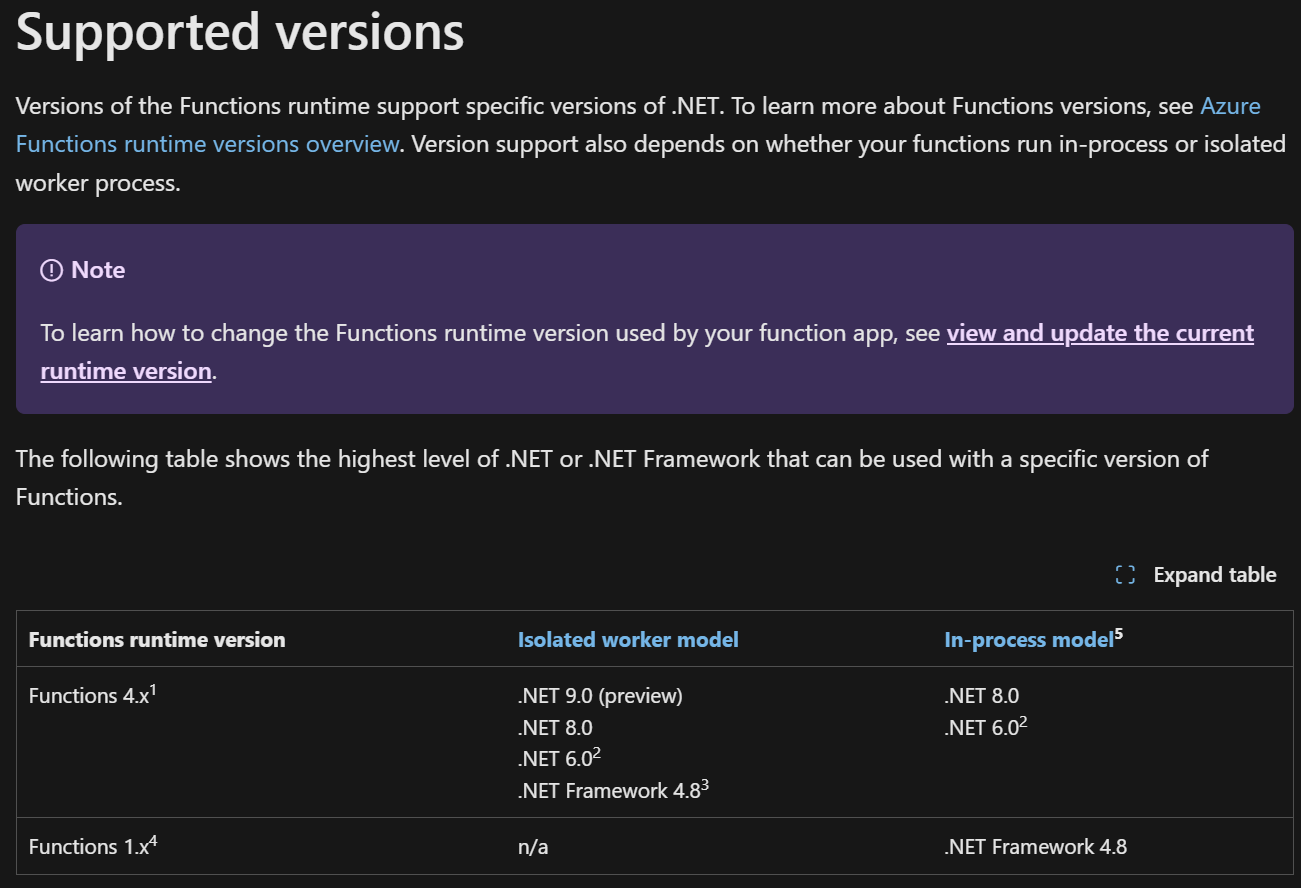Click the Note info icon

(51, 270)
